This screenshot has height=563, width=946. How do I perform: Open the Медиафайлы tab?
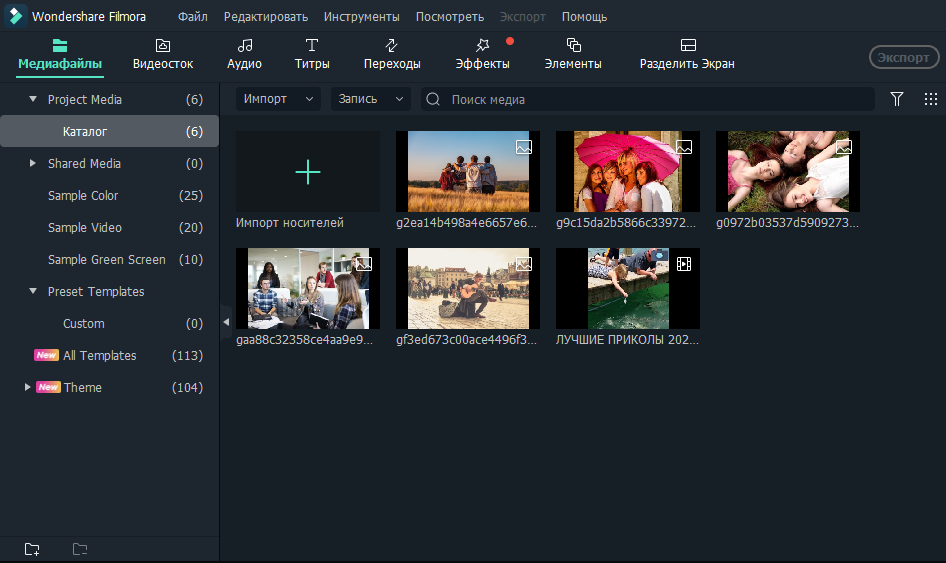coord(60,56)
